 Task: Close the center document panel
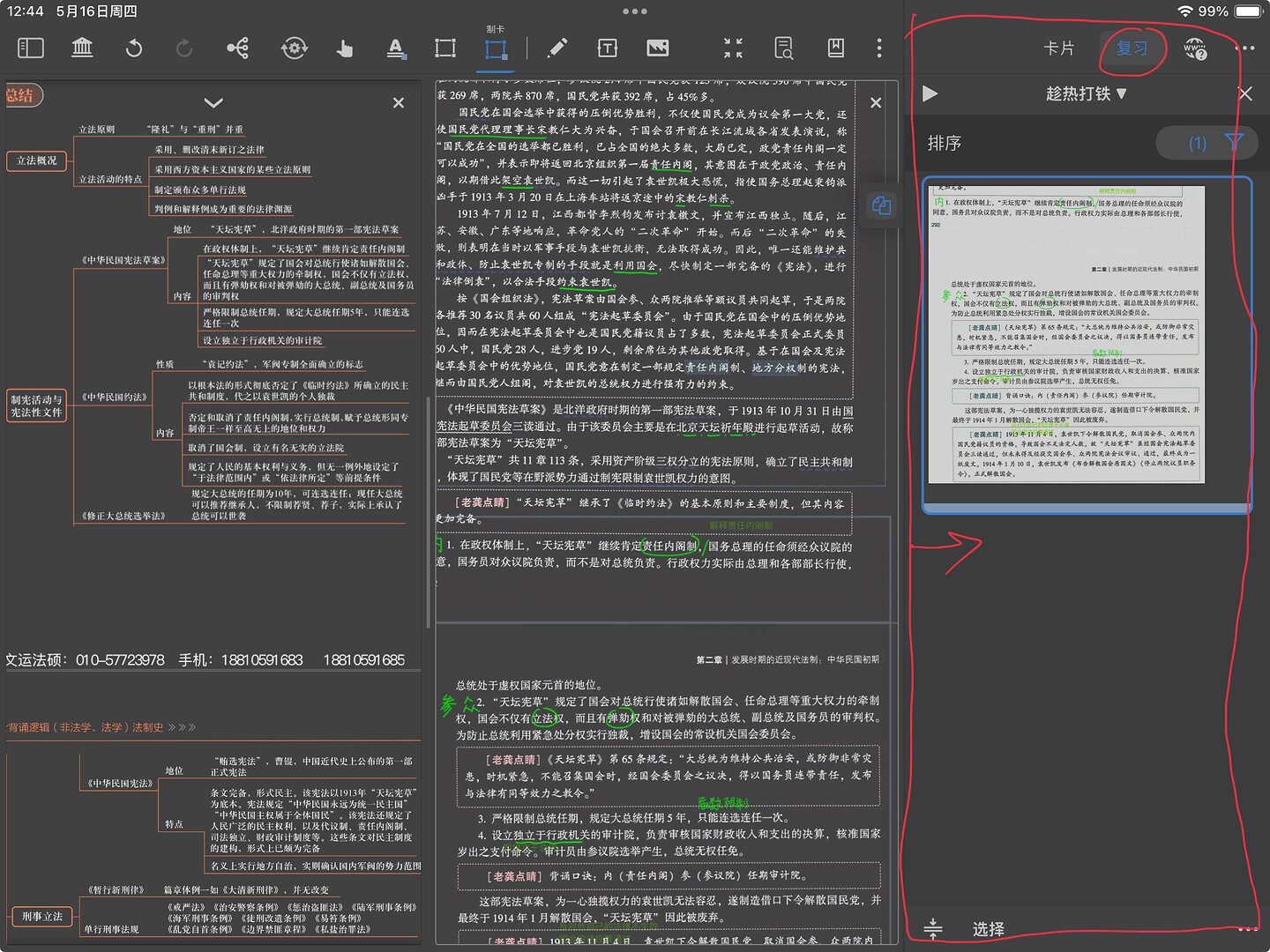[876, 103]
